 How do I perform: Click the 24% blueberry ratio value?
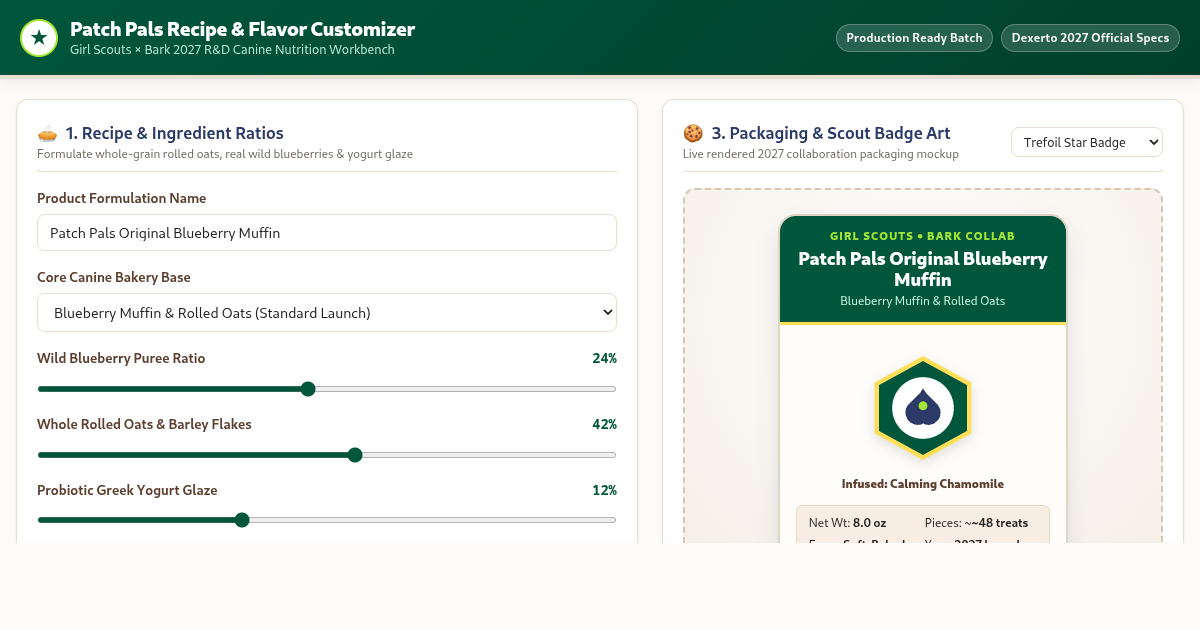pos(604,358)
